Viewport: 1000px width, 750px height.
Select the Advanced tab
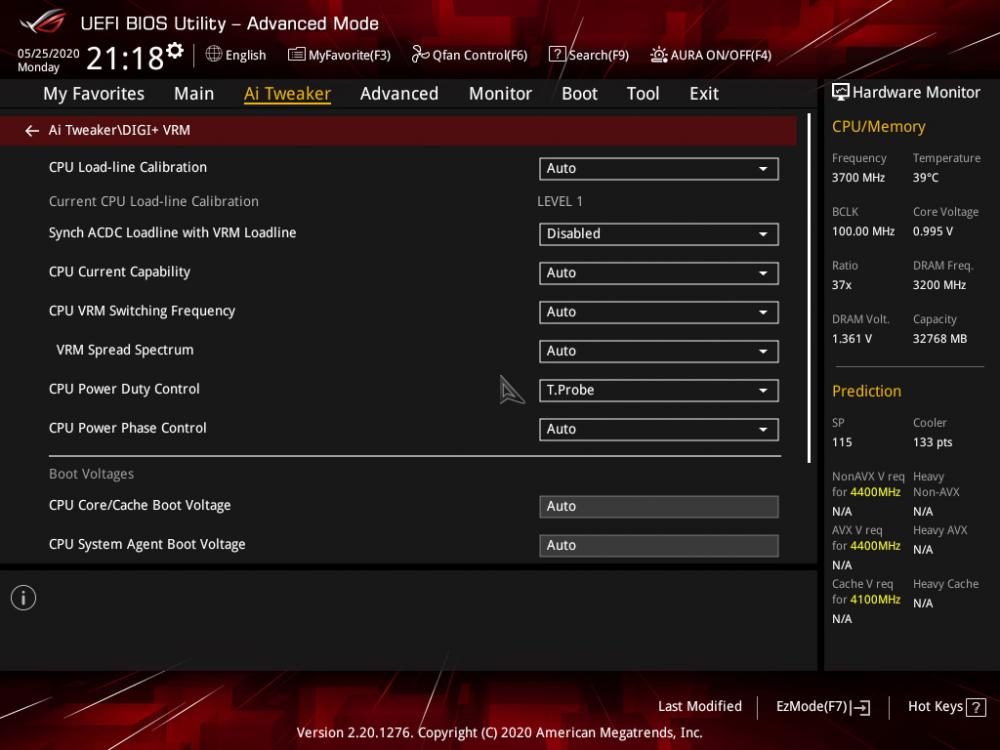click(399, 94)
